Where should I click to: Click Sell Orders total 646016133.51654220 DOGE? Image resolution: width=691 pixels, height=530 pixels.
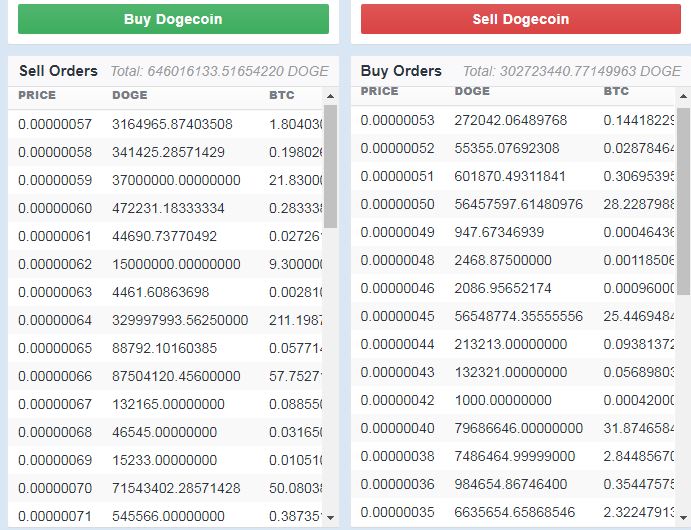[x=219, y=71]
